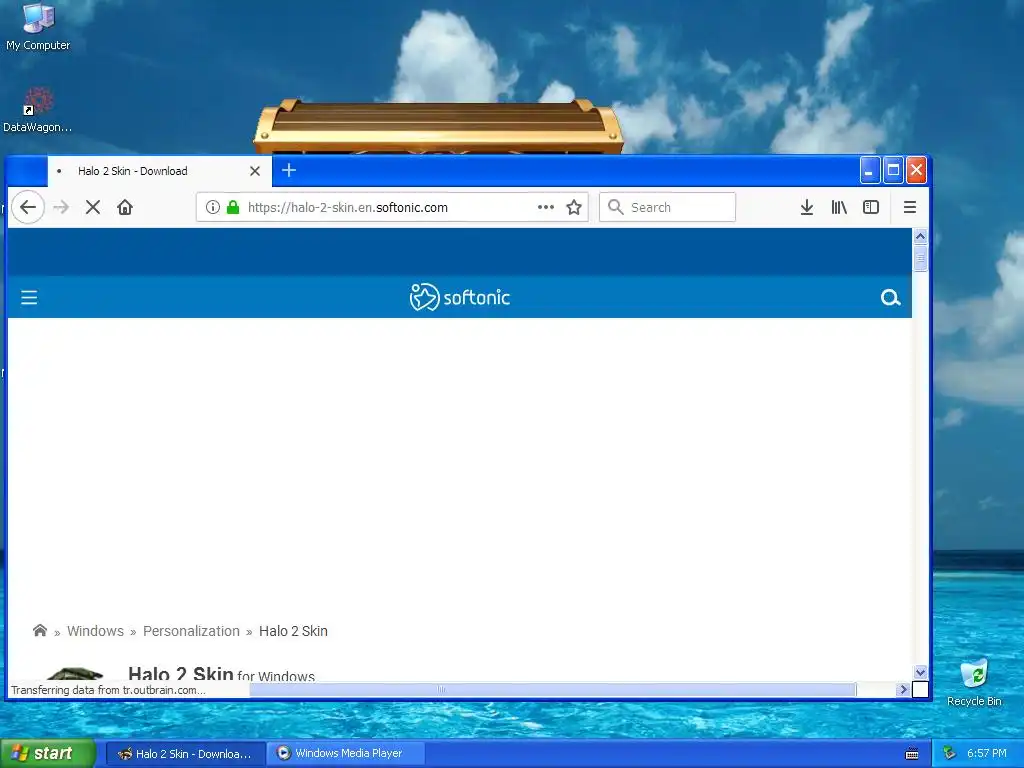Select the Recycle Bin desktop icon
This screenshot has height=768, width=1024.
[974, 682]
